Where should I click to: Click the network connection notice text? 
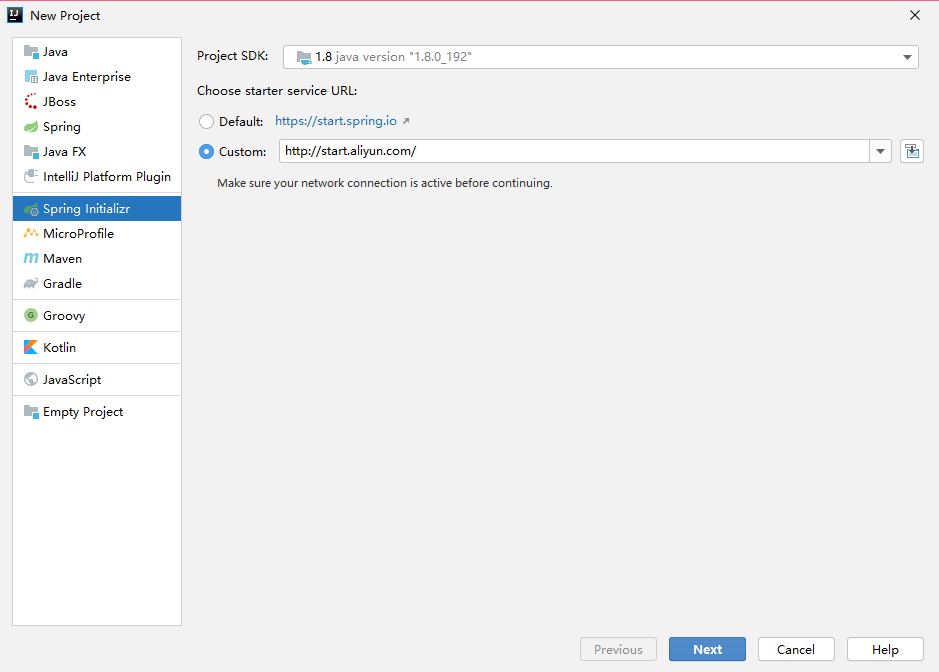pyautogui.click(x=384, y=183)
